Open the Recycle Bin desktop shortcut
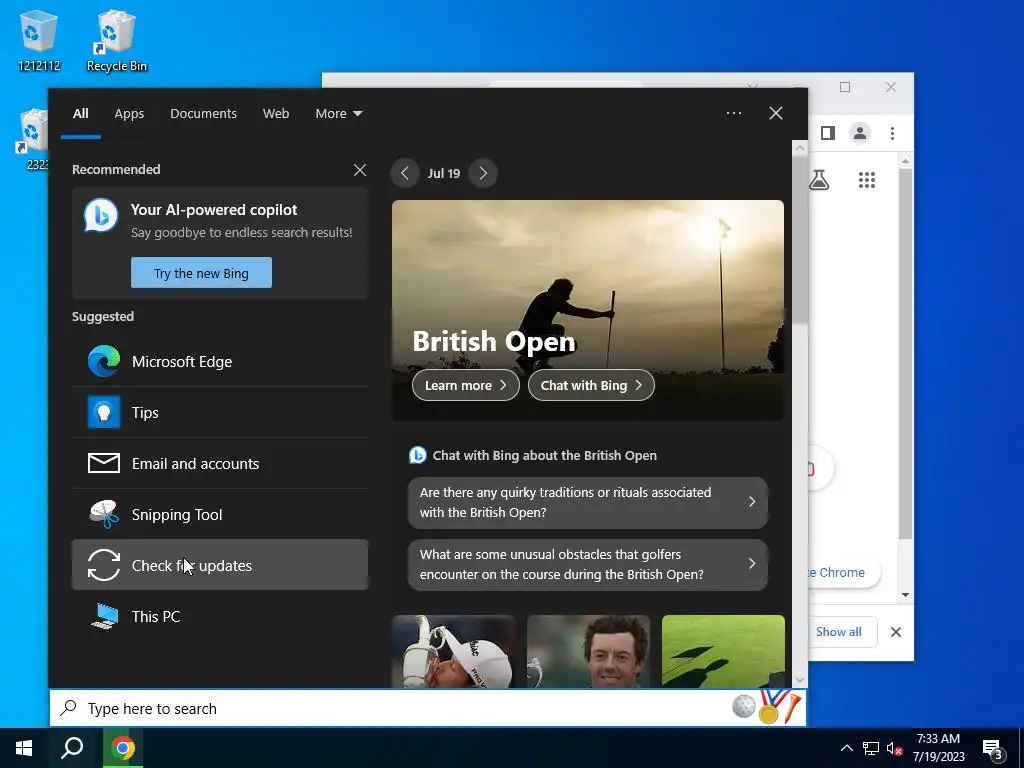1024x768 pixels. pyautogui.click(x=117, y=40)
